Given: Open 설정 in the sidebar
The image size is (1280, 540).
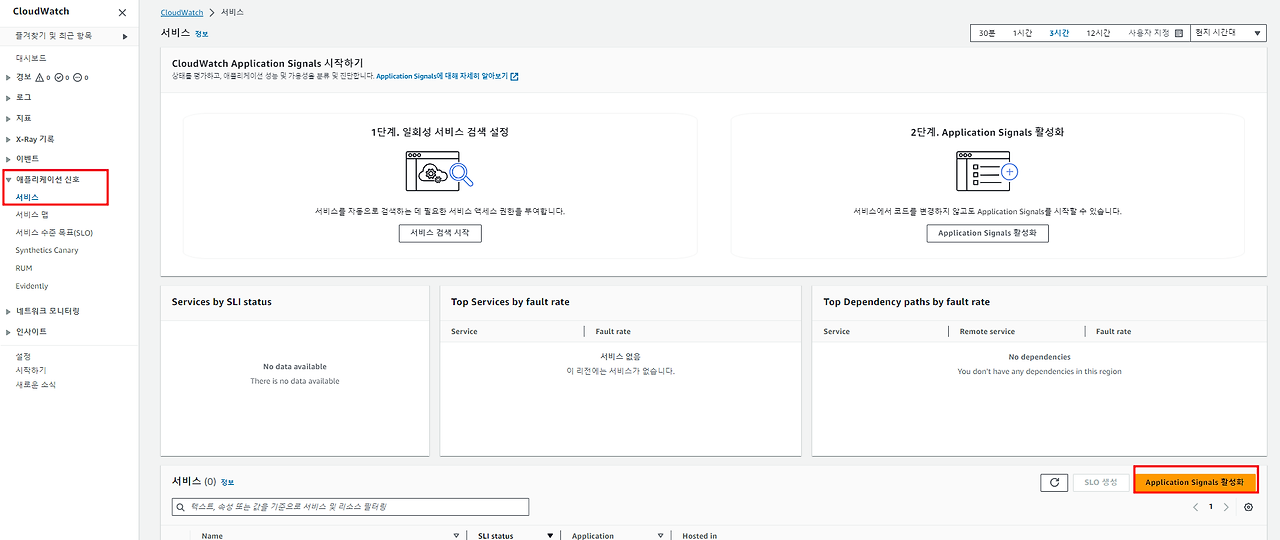Looking at the screenshot, I should coord(23,357).
